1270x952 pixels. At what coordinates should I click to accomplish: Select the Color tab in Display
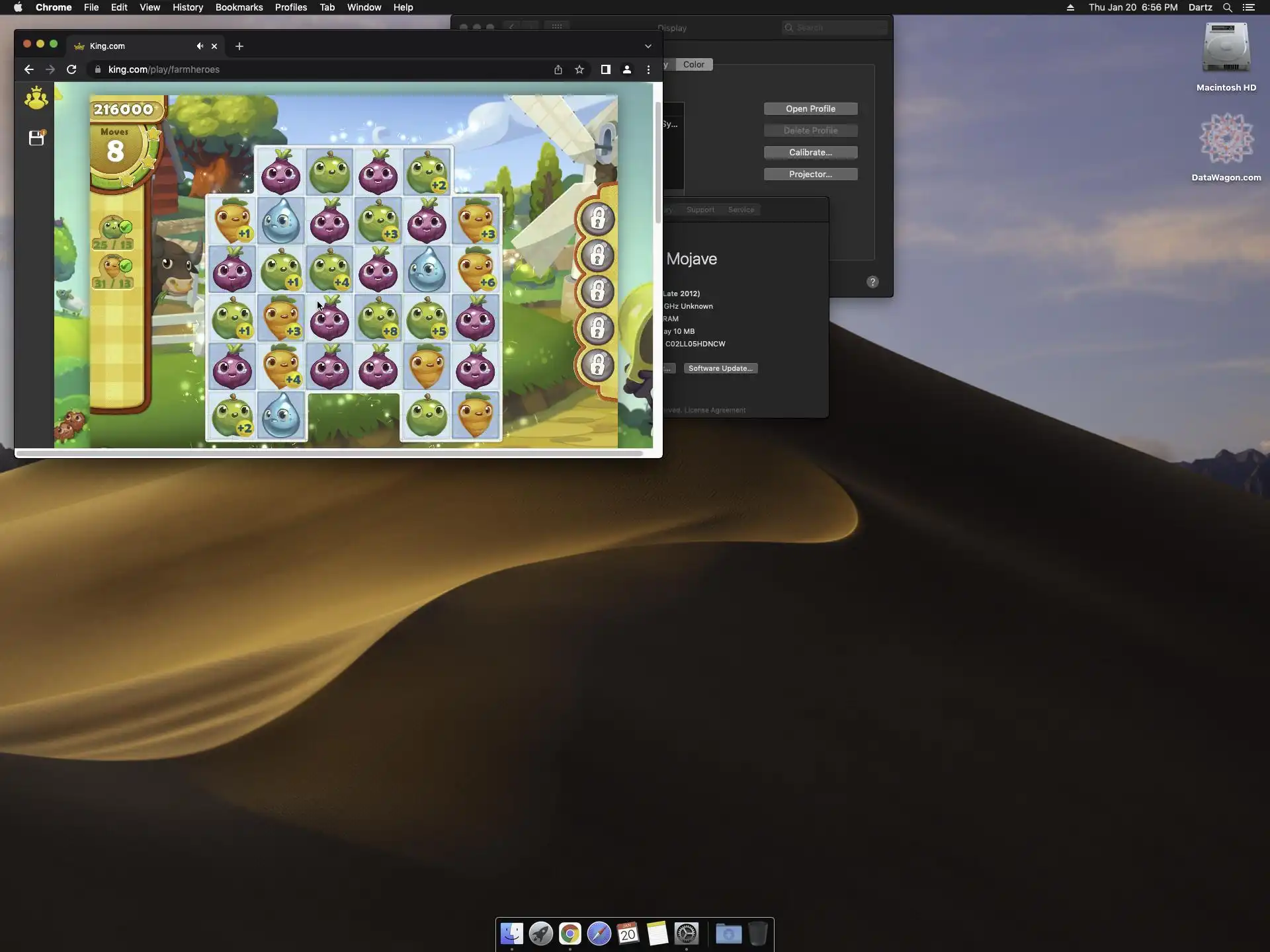pos(693,65)
